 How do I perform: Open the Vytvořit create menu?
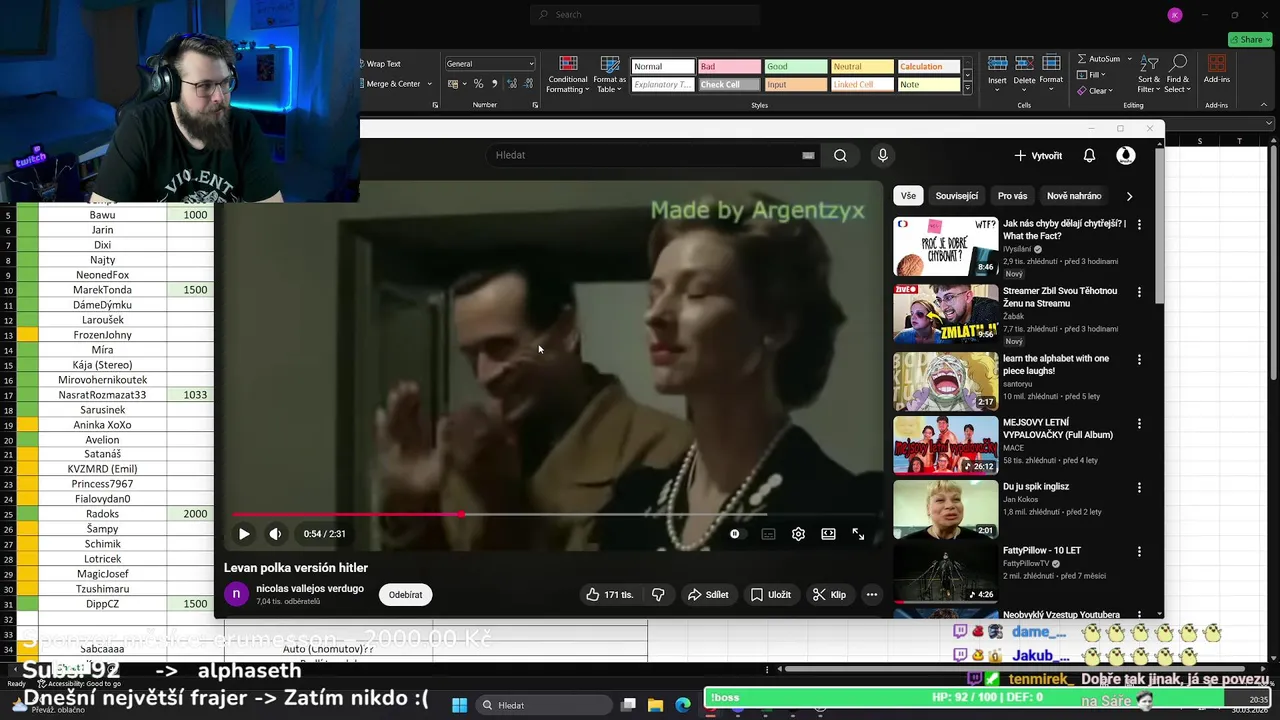[1038, 155]
